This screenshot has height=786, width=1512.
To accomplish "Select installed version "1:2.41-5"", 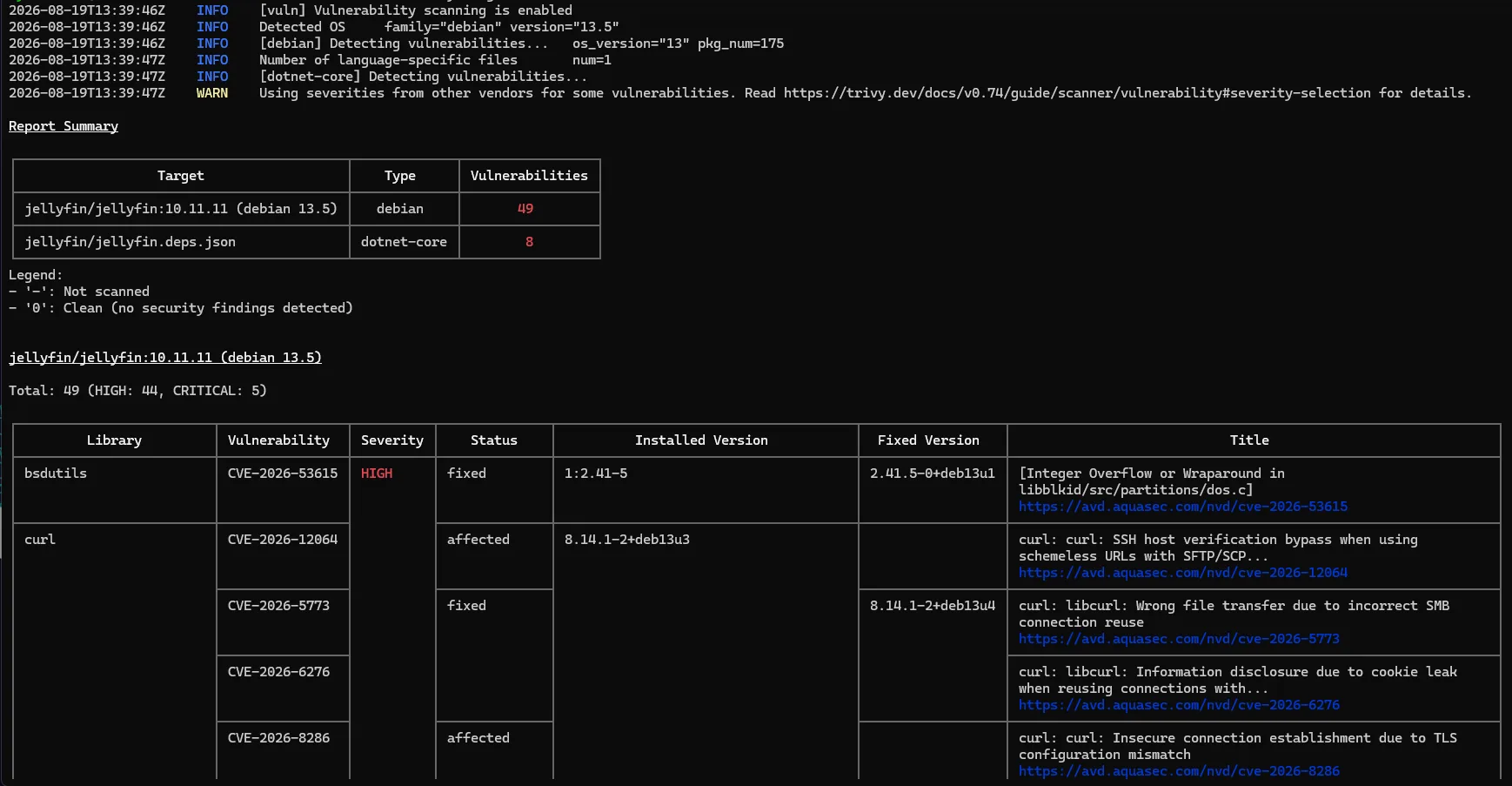I will (x=596, y=474).
